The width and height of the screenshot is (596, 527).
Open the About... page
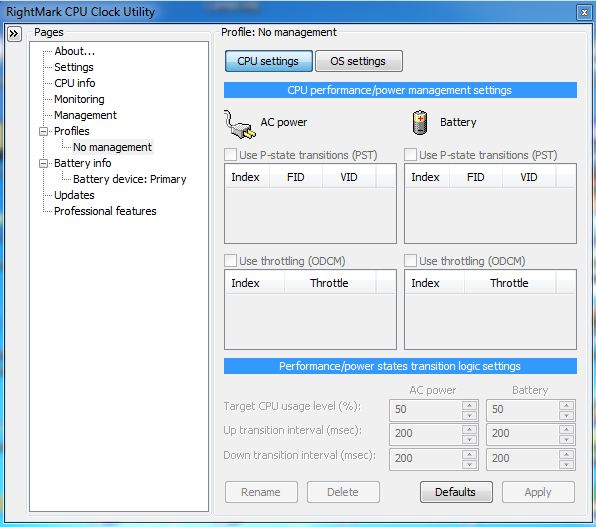click(74, 51)
